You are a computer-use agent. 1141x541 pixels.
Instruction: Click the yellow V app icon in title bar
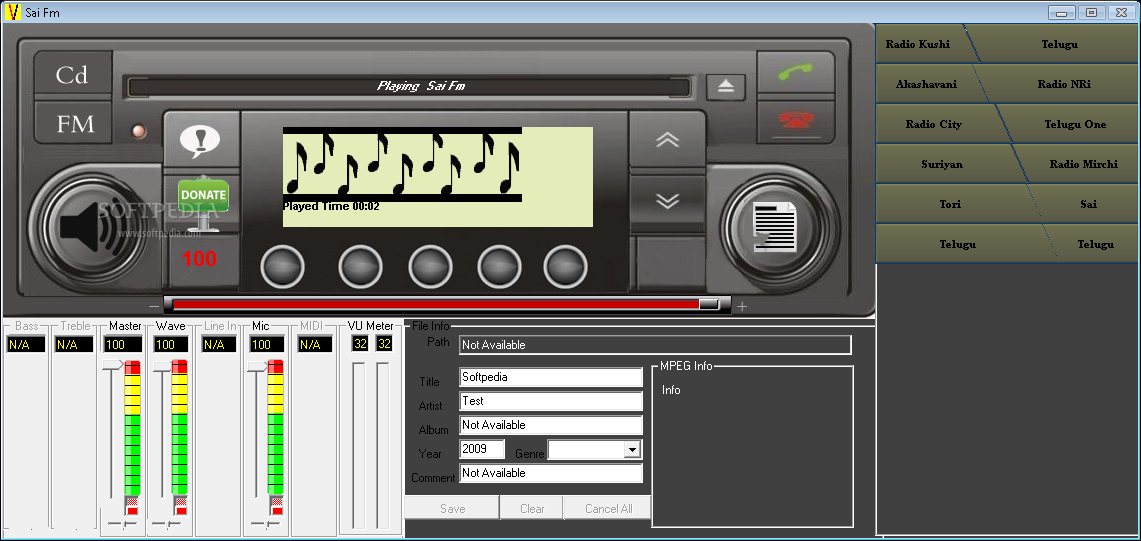(12, 12)
